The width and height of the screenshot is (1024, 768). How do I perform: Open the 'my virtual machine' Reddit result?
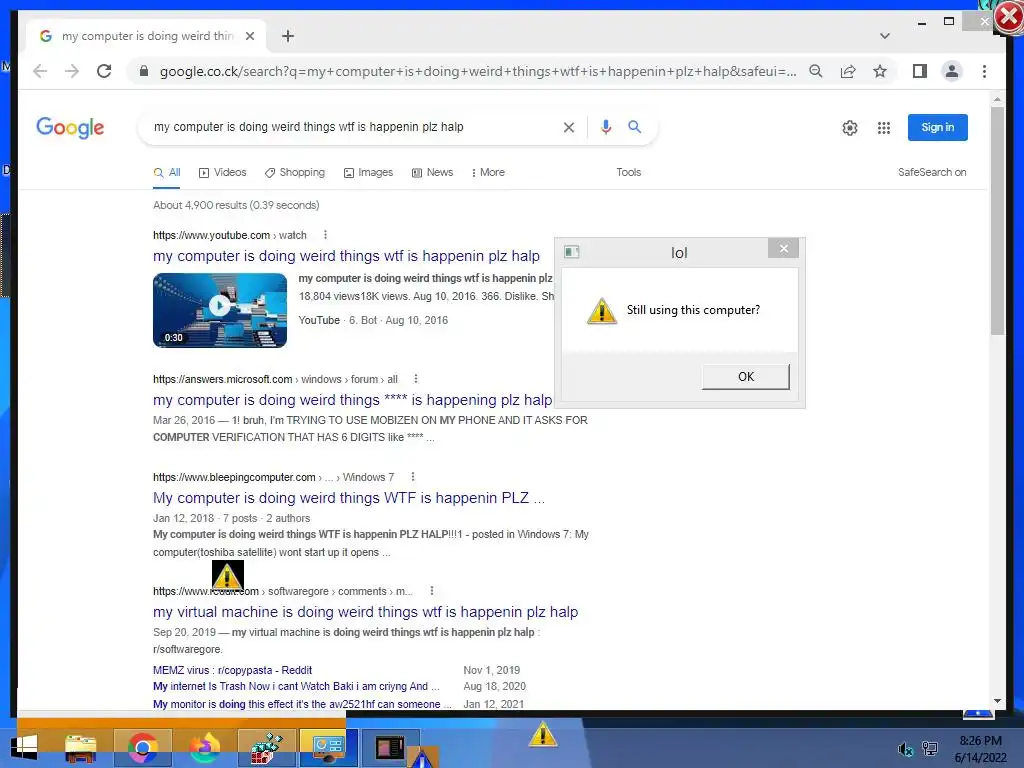[x=365, y=612]
